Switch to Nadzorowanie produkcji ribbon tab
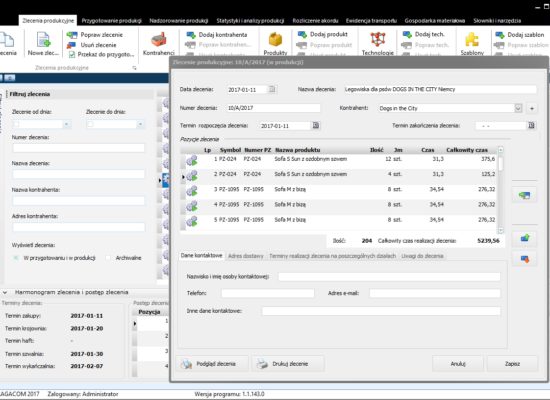Image resolution: width=550 pixels, height=400 pixels. tap(179, 21)
